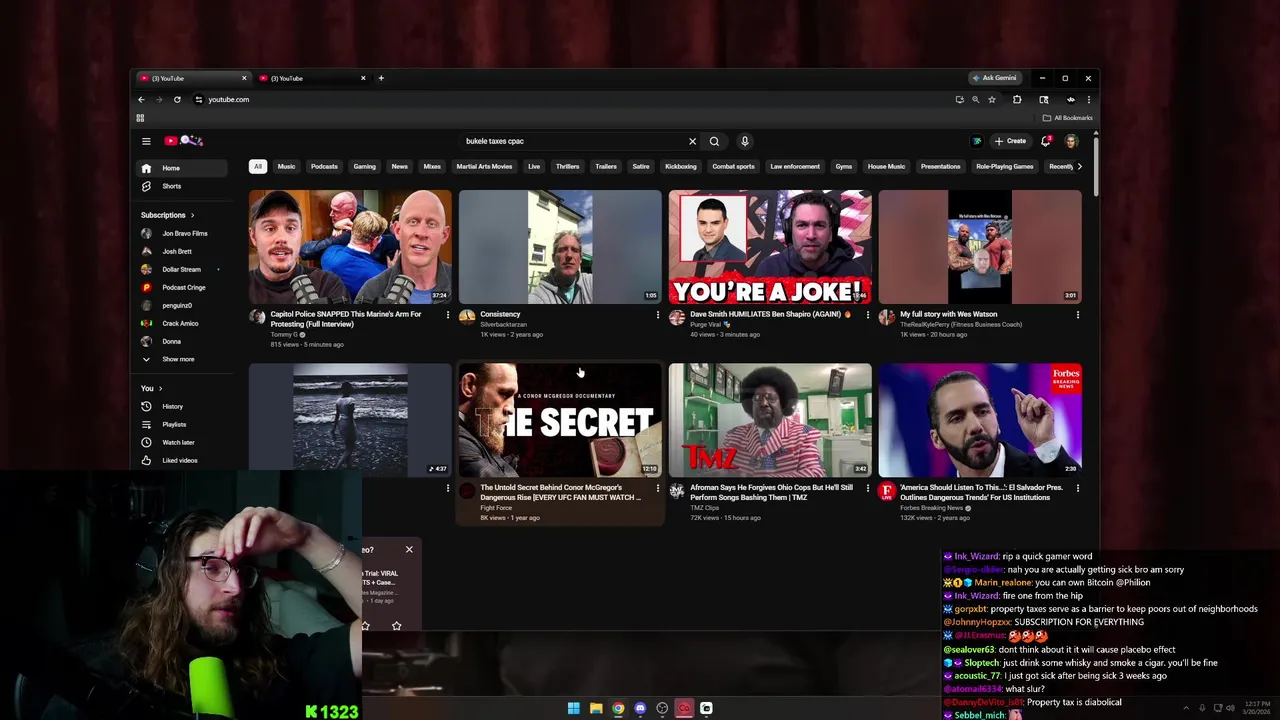Open the Afroman TMZ video thumbnail
The height and width of the screenshot is (720, 1280).
click(x=770, y=420)
